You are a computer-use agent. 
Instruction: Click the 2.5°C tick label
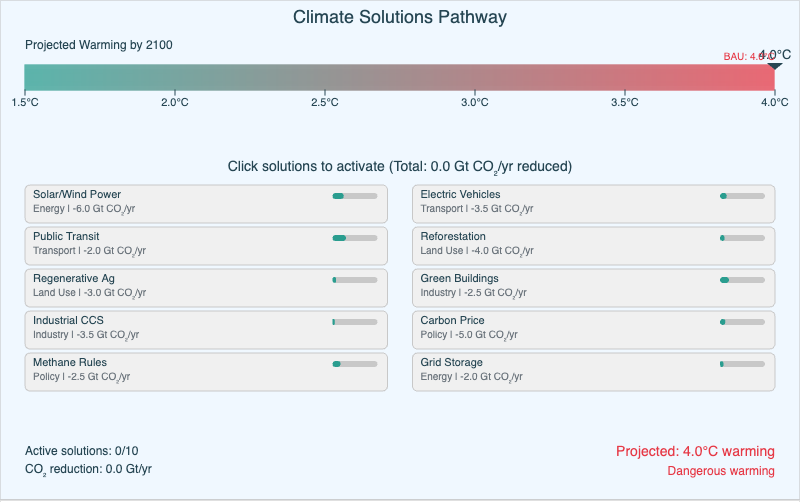click(x=324, y=102)
